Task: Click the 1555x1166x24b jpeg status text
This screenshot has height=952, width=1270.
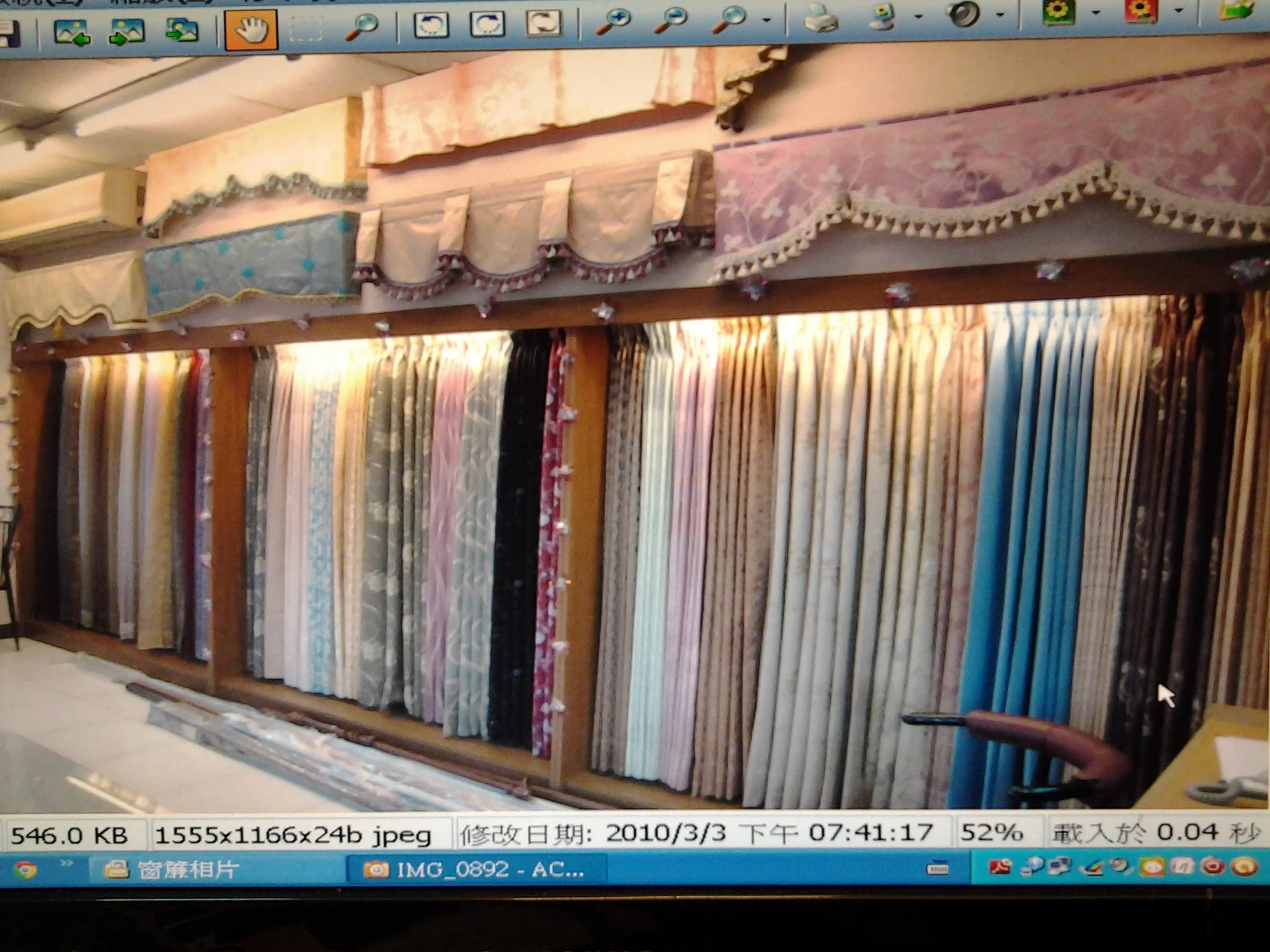Action: (x=293, y=836)
